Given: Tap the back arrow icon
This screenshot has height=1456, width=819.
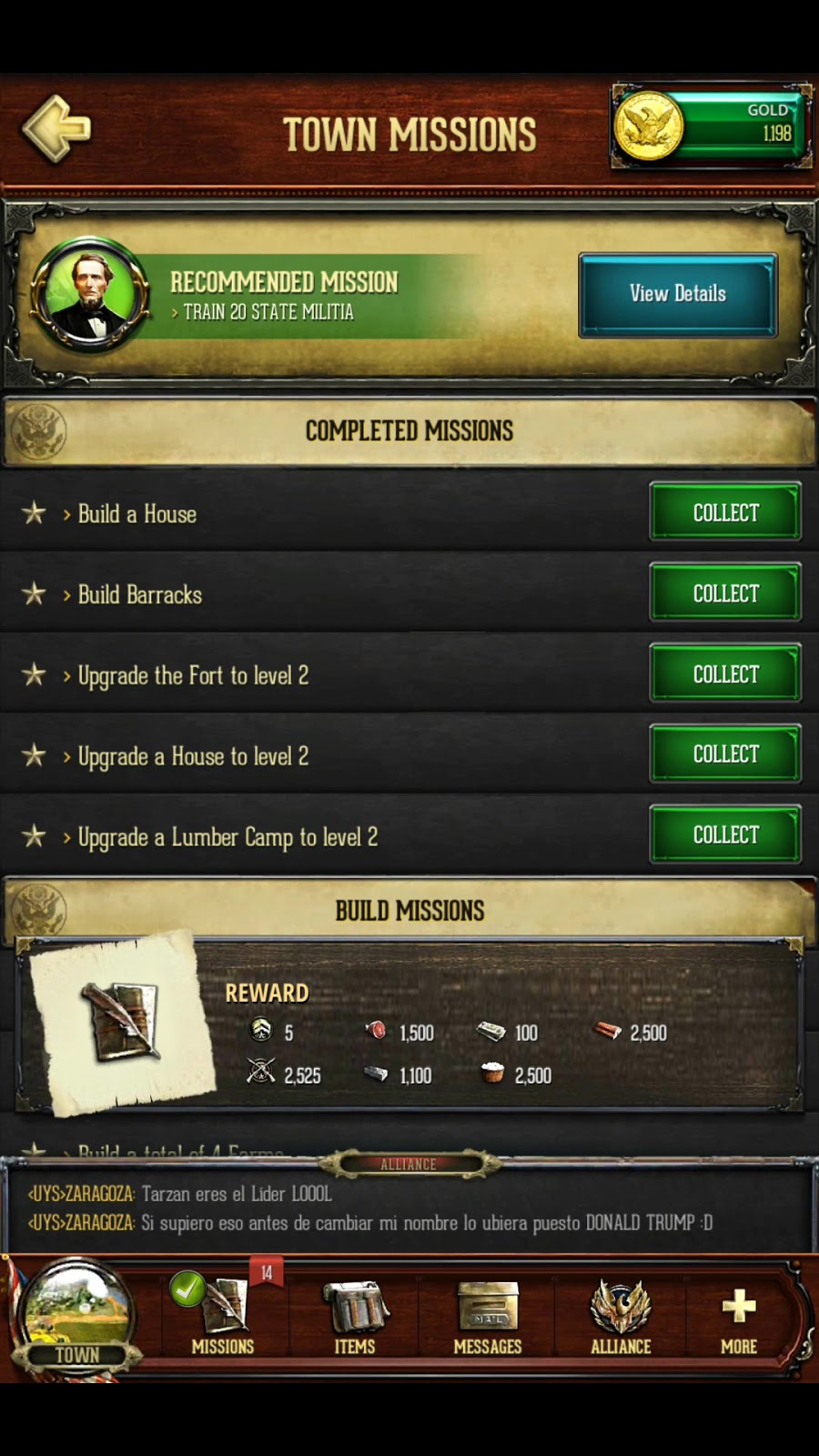Looking at the screenshot, I should point(56,129).
